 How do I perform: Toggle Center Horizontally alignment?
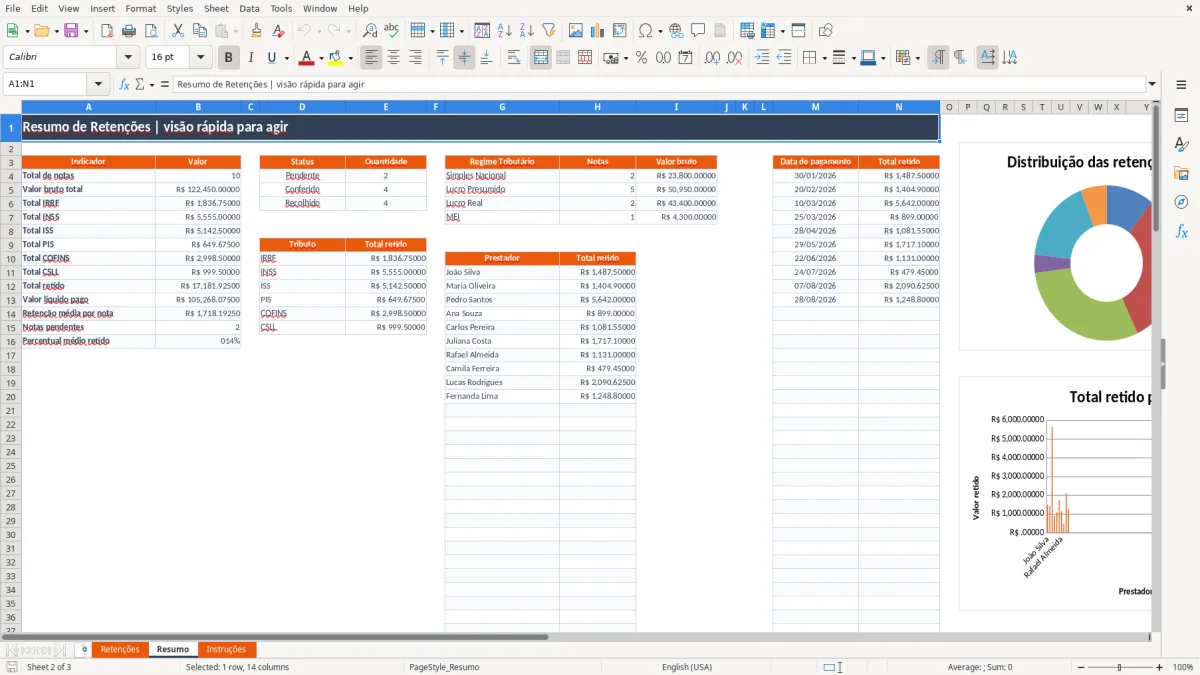[x=394, y=58]
